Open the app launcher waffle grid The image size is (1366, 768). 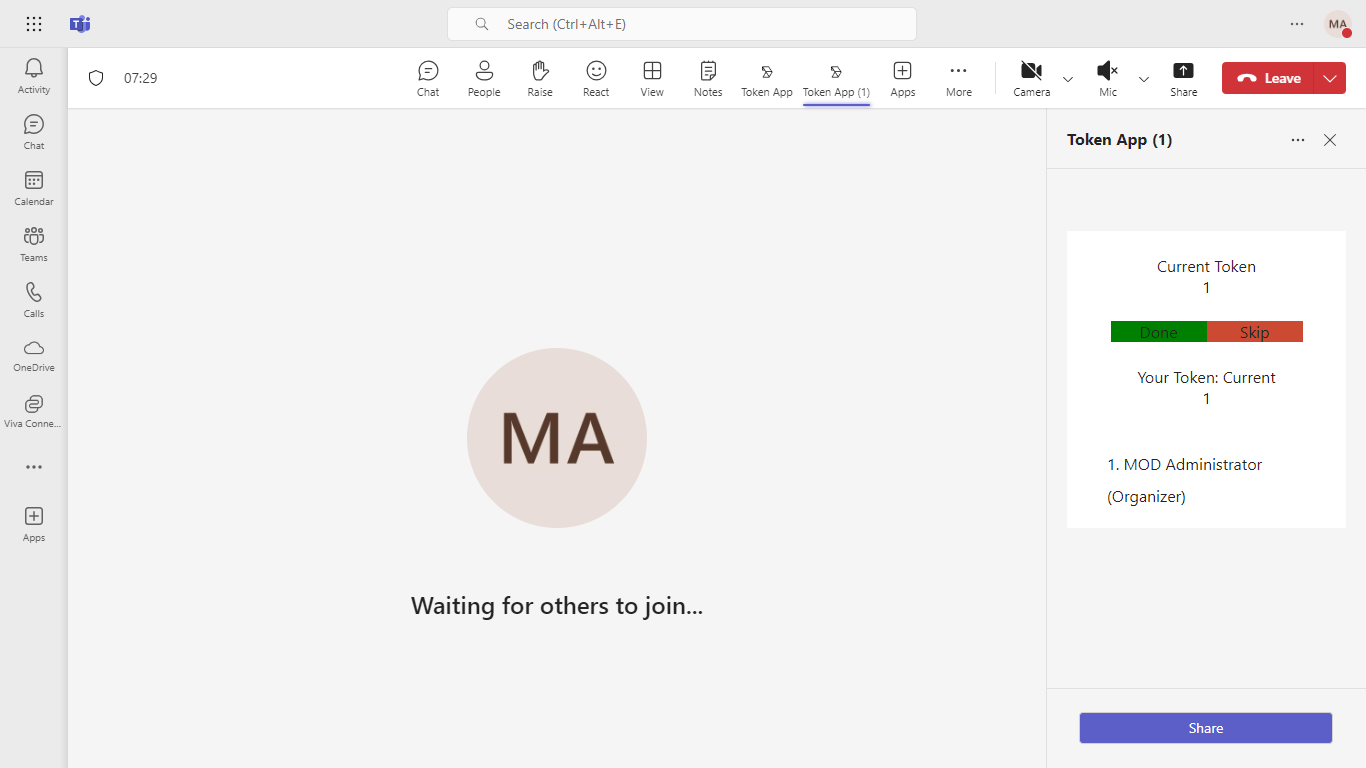[x=34, y=24]
